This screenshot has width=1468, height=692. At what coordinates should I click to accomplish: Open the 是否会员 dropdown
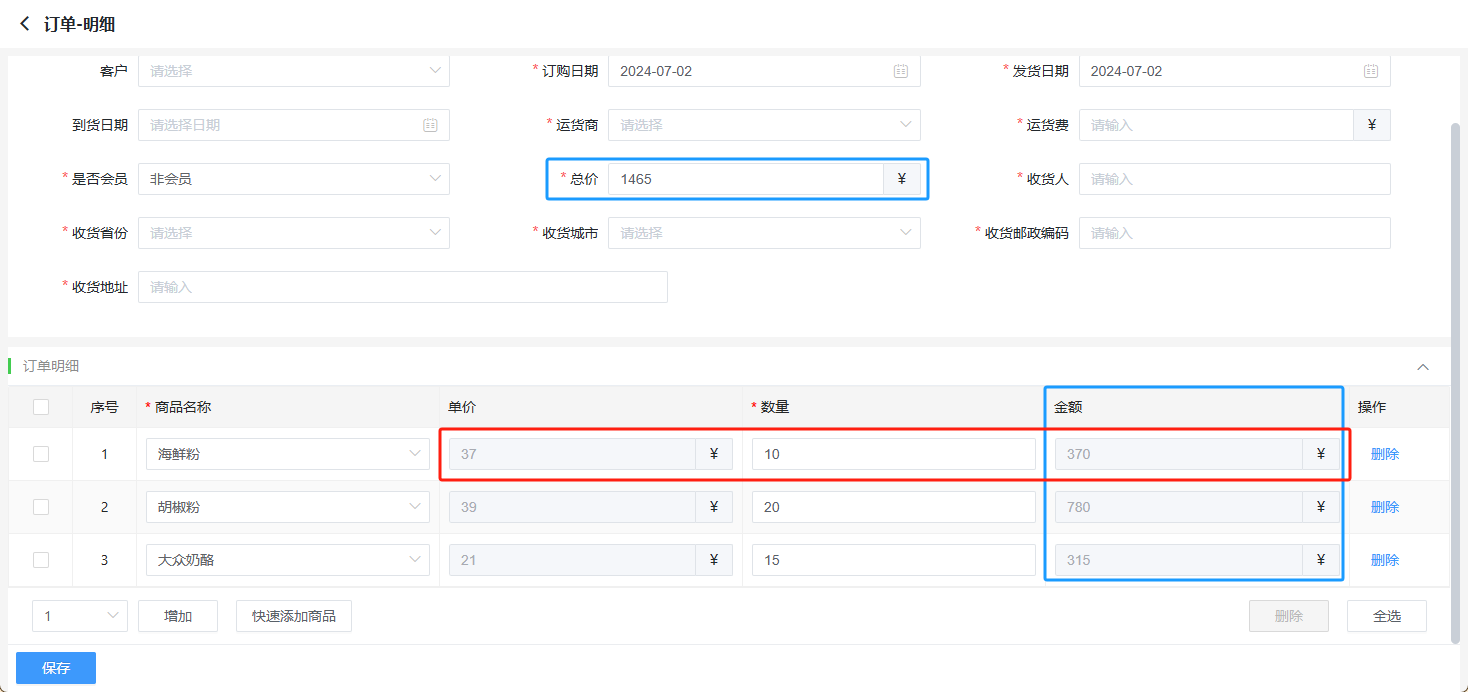[293, 179]
